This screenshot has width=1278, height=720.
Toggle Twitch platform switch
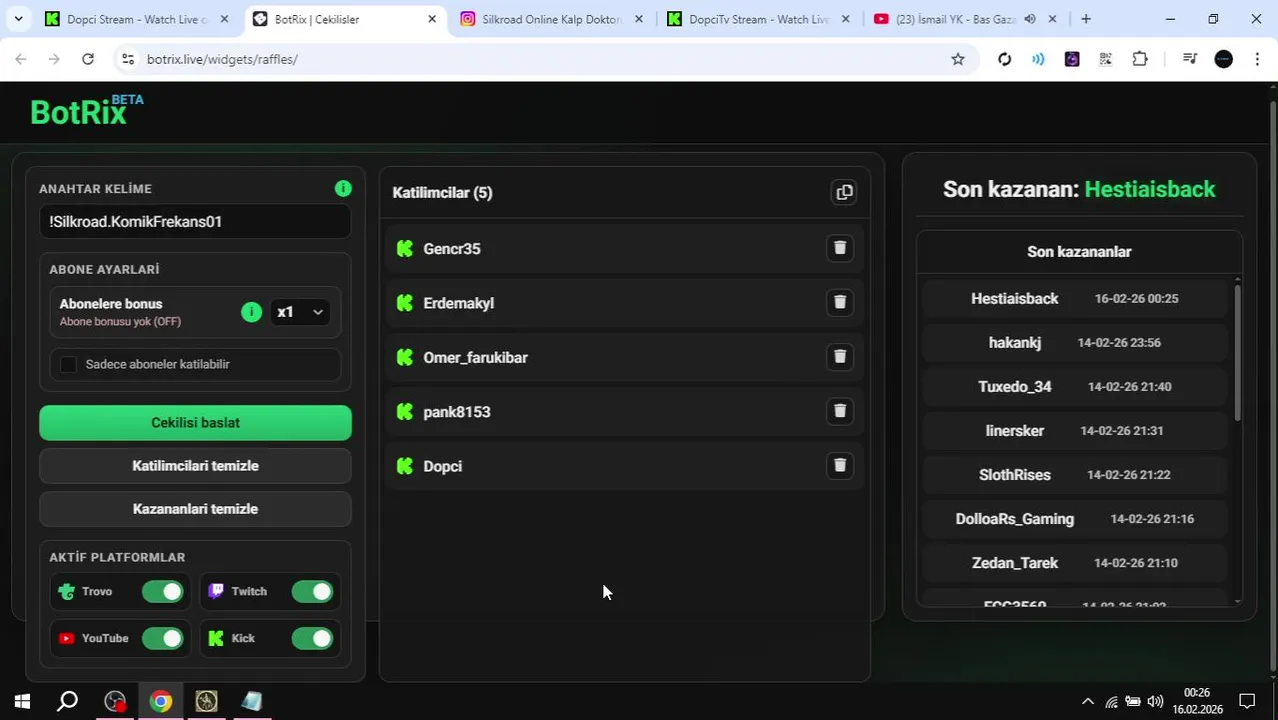point(312,592)
